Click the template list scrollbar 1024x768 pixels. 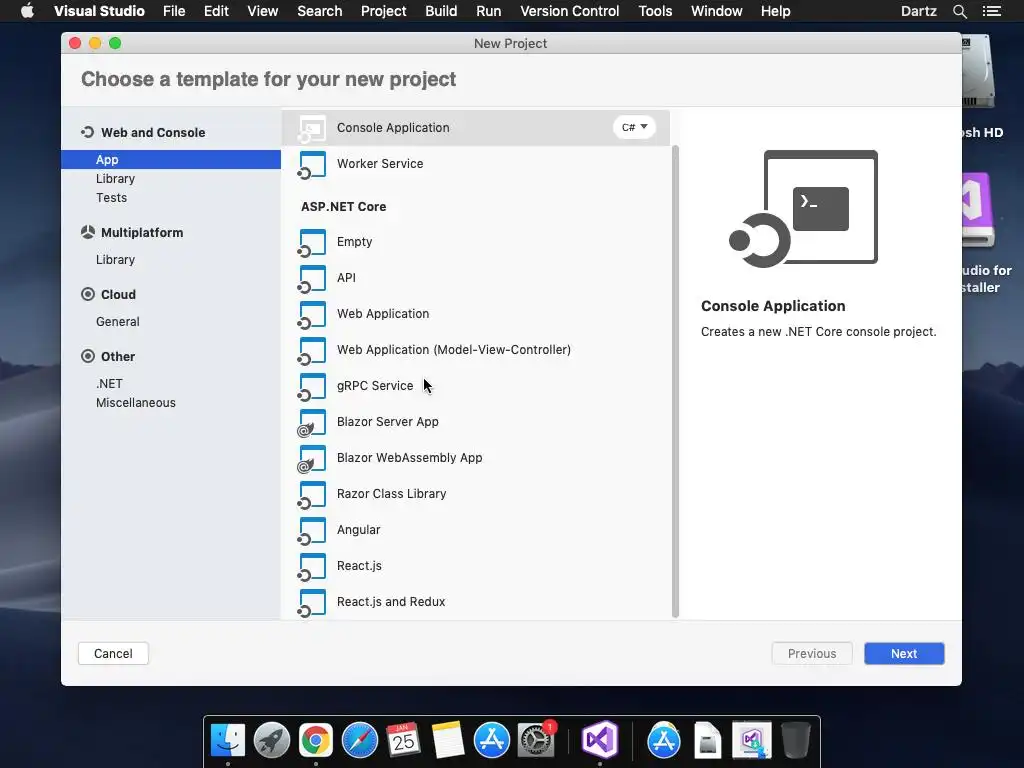pos(675,381)
